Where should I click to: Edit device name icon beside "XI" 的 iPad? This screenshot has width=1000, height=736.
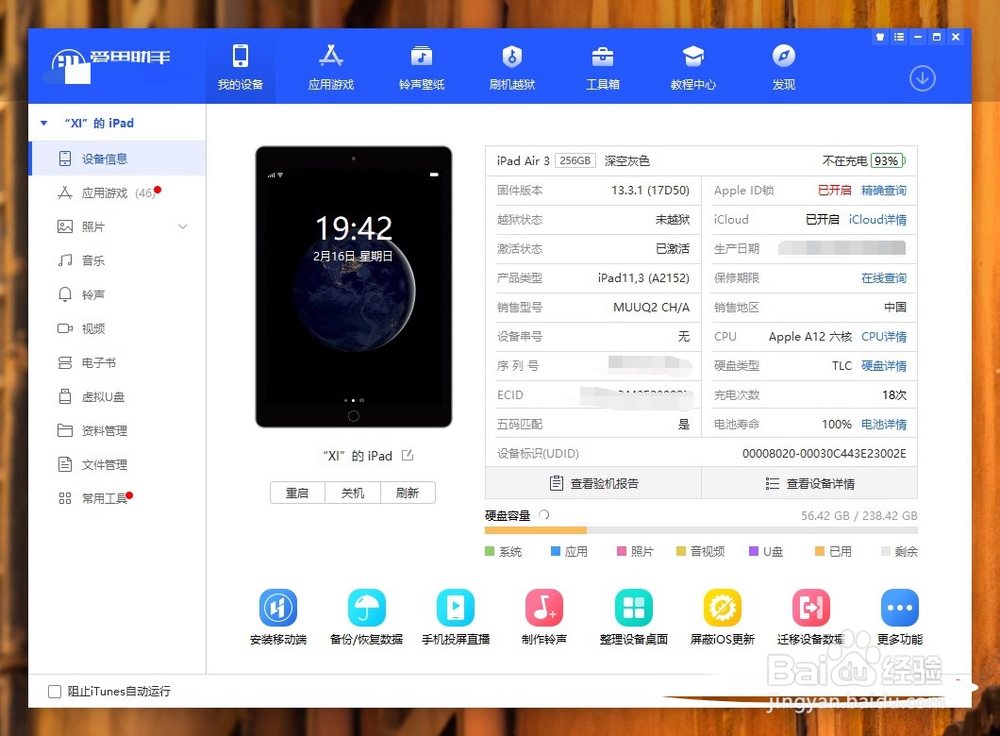[x=408, y=455]
